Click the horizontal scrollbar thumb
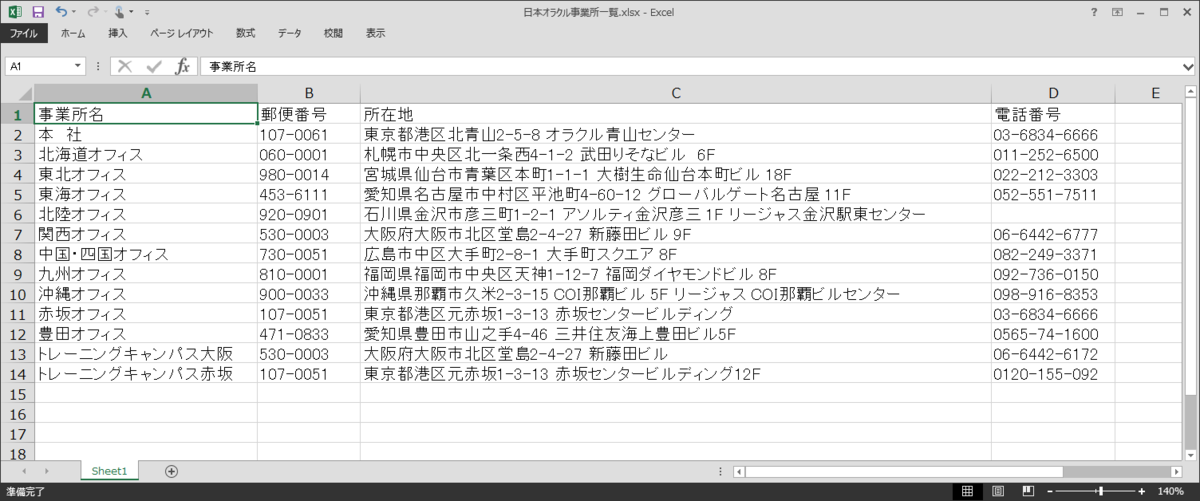1200x501 pixels. 903,471
